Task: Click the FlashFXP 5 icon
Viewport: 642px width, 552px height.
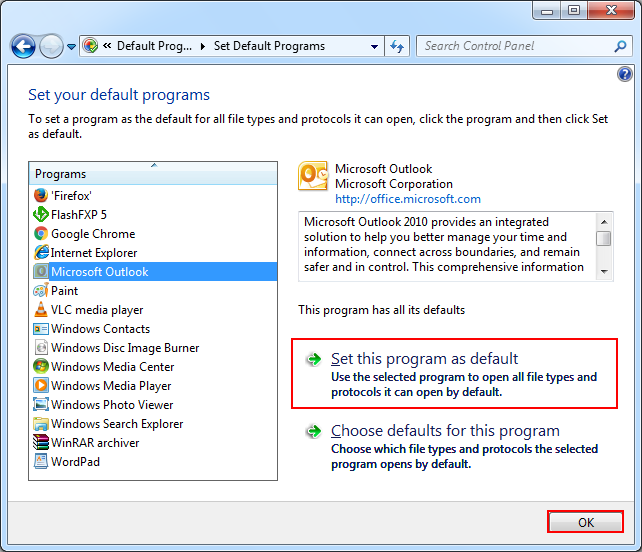Action: tap(41, 214)
